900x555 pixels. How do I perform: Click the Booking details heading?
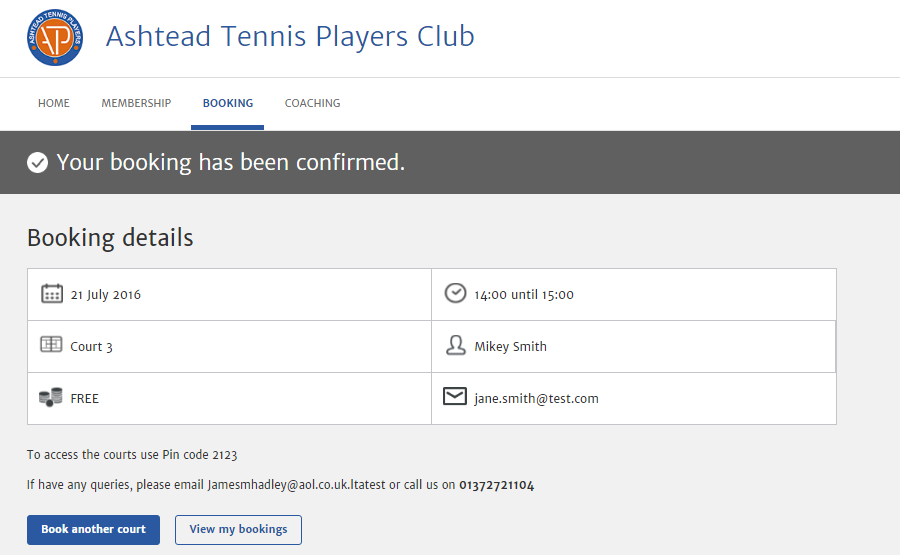tap(110, 238)
